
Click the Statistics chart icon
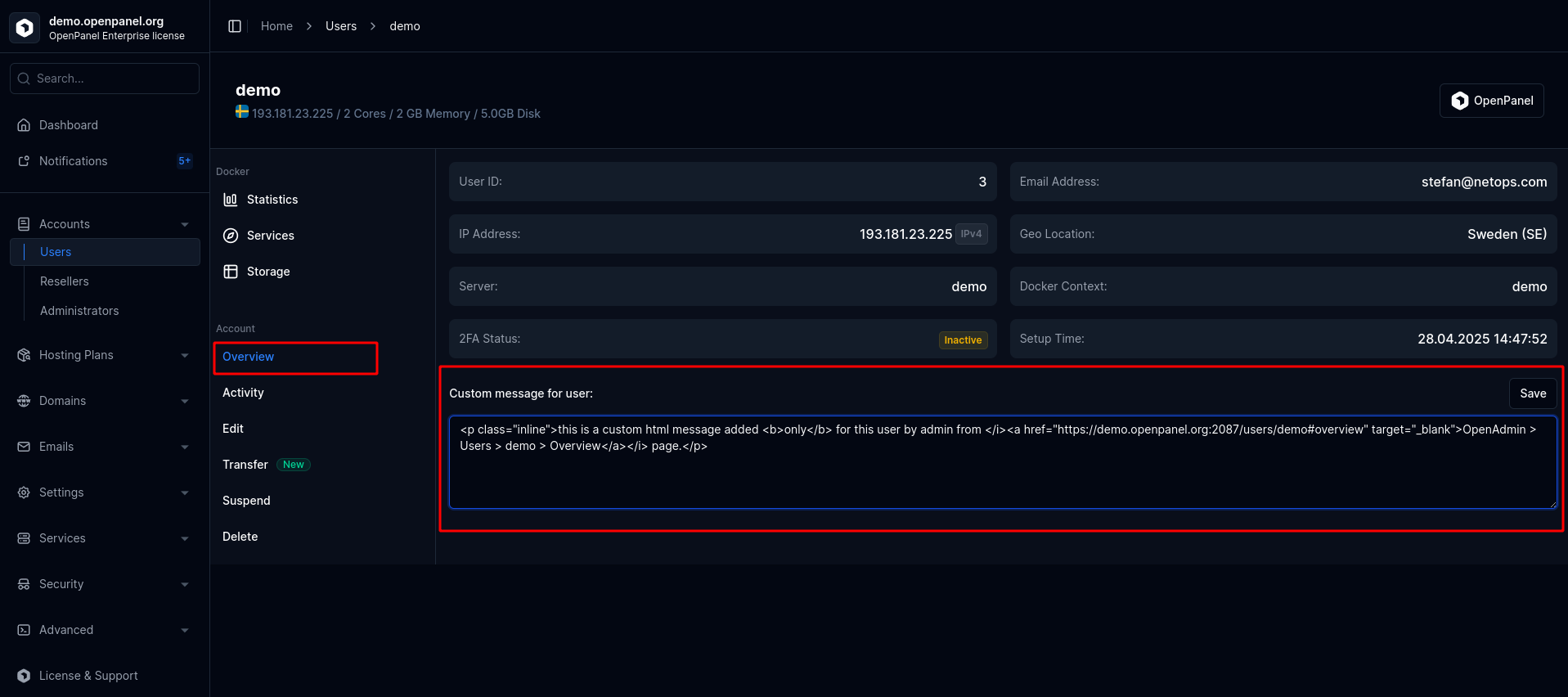click(231, 200)
